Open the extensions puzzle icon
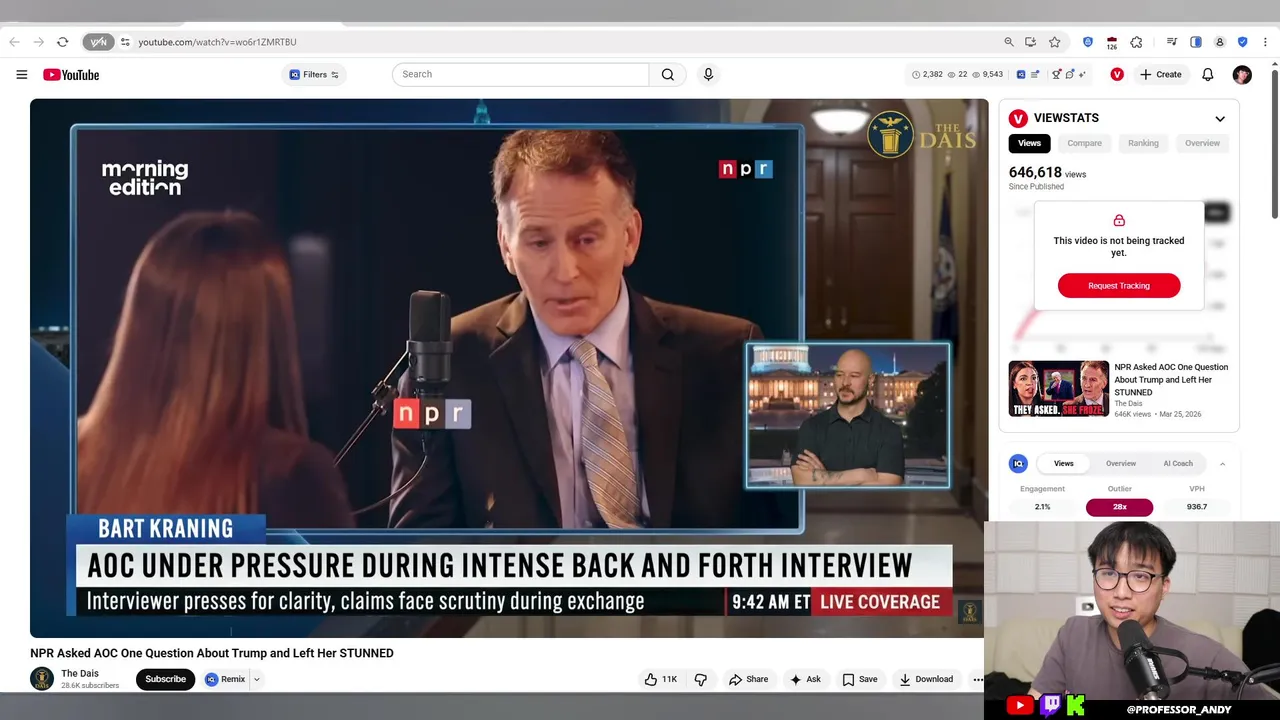Viewport: 1280px width, 720px height. coord(1136,42)
